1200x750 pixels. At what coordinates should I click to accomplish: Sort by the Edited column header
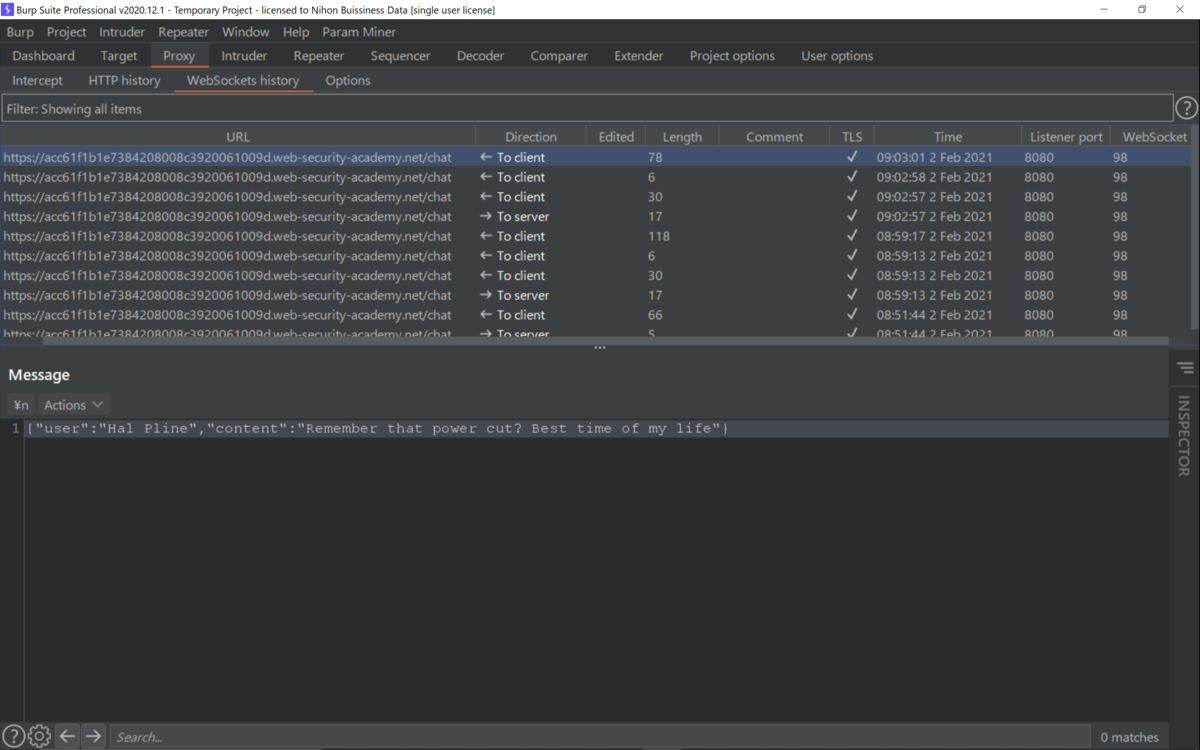coord(616,137)
